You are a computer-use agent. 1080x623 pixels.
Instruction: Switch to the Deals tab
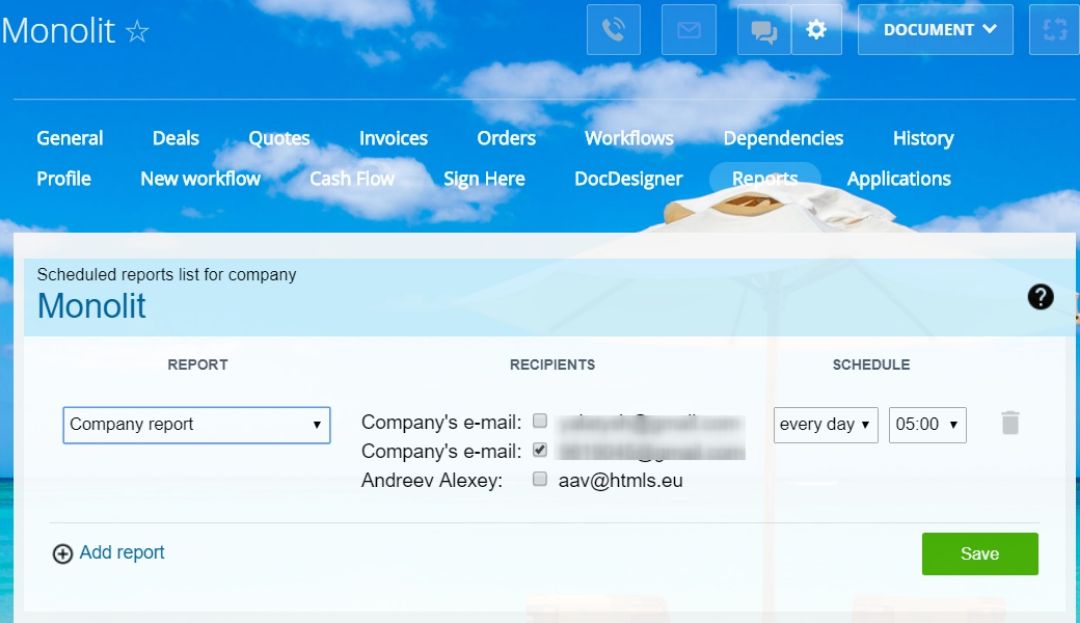(175, 138)
